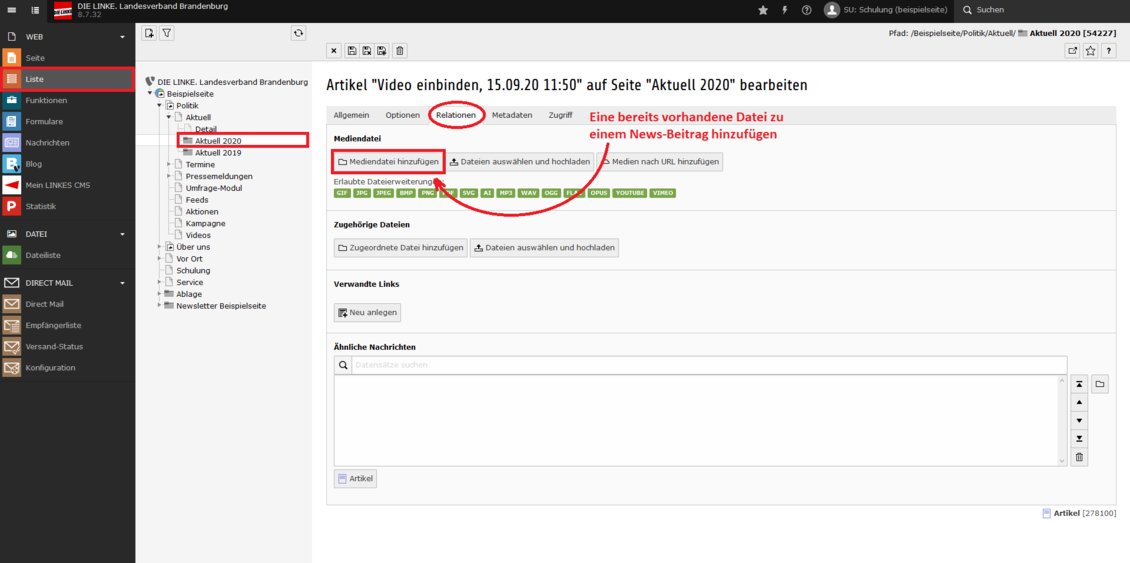
Task: Refresh the page tree
Action: click(x=298, y=32)
